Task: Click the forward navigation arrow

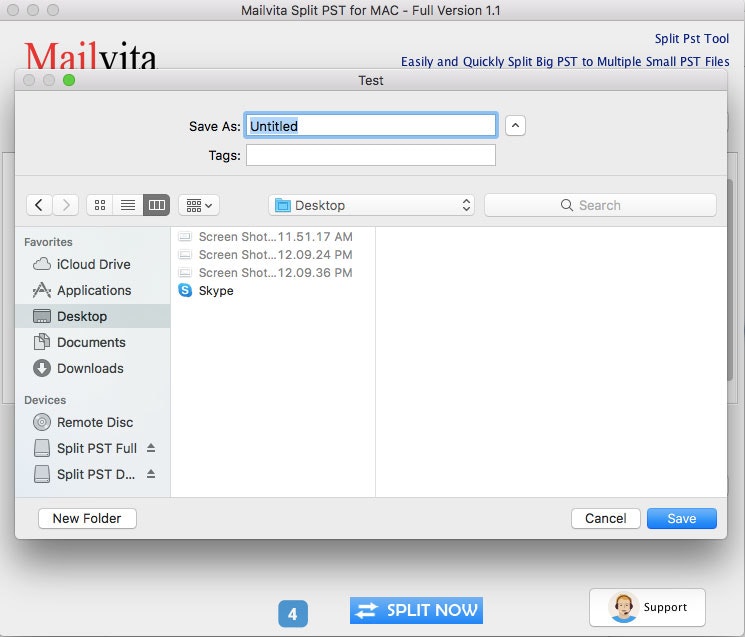Action: [66, 205]
